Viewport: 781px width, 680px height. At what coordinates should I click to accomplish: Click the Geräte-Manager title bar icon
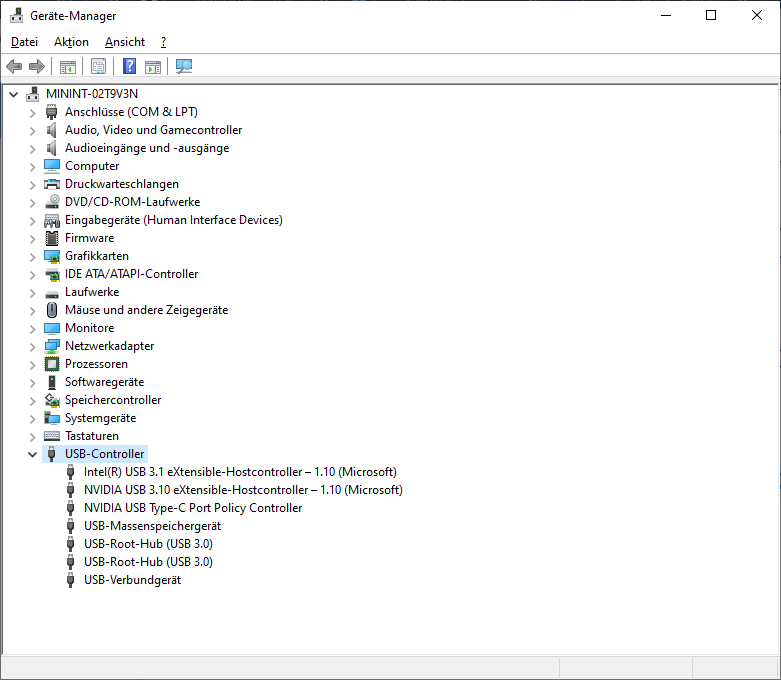coord(16,15)
